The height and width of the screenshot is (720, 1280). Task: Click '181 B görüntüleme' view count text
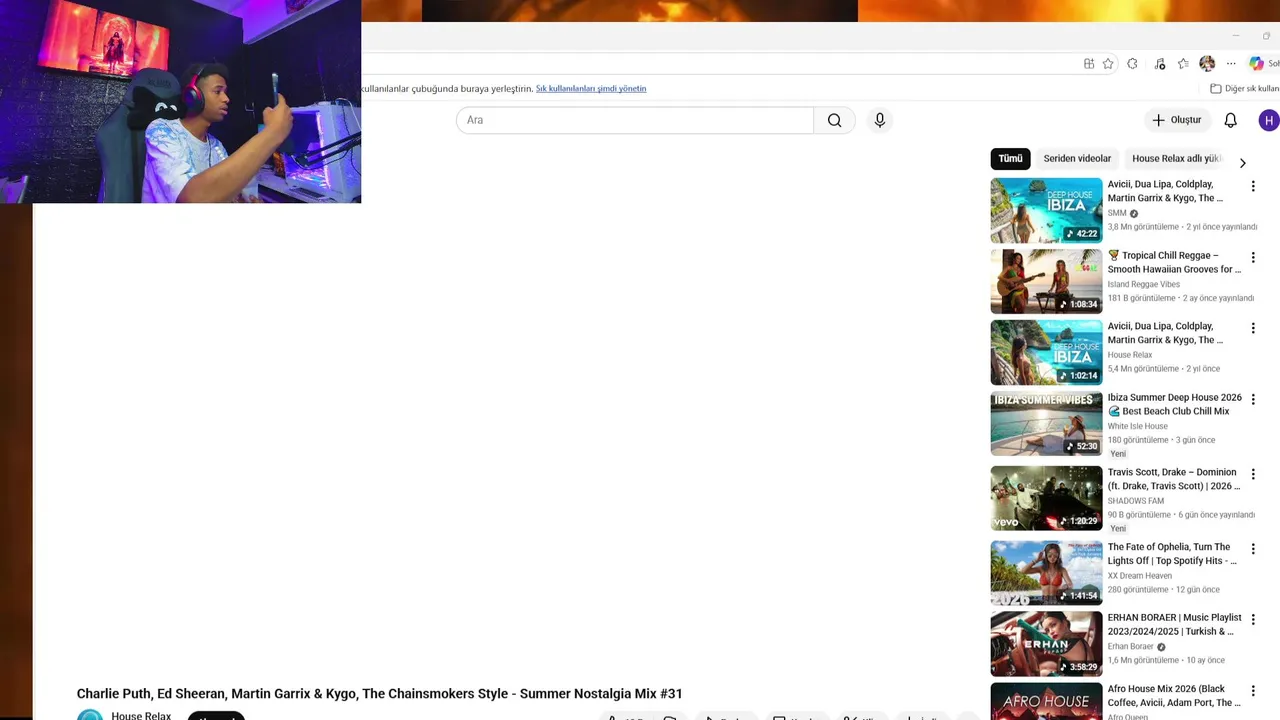(1142, 298)
